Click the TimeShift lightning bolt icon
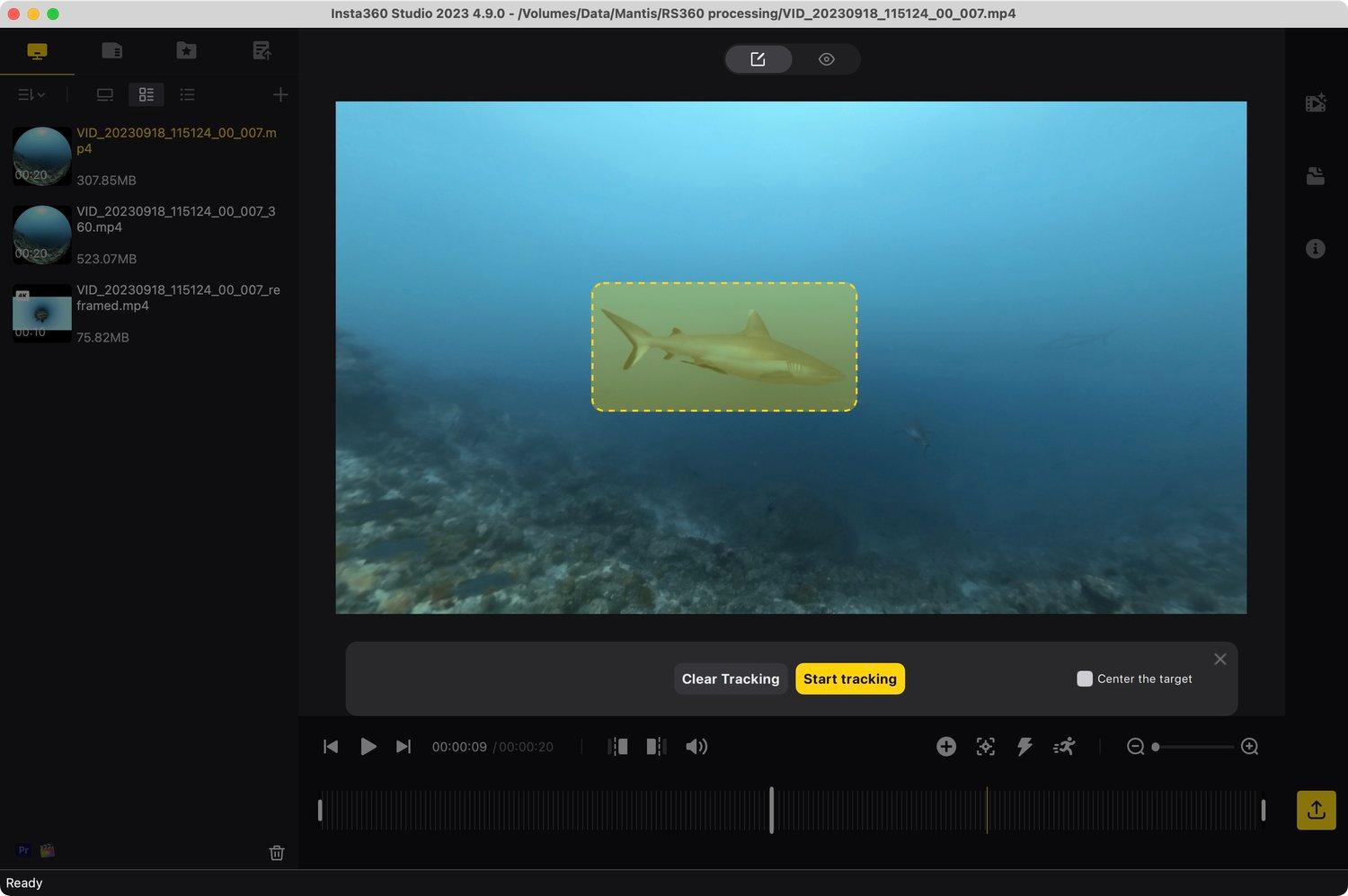 point(1024,747)
